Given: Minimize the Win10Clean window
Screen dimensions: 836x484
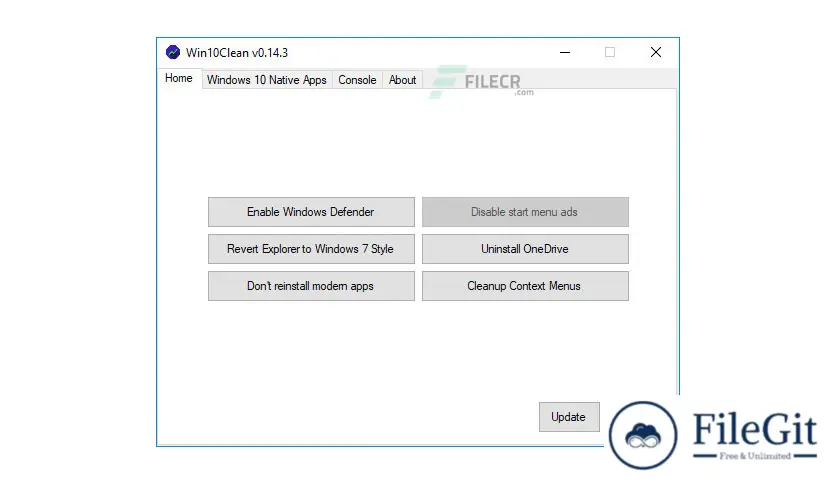Looking at the screenshot, I should coord(565,52).
